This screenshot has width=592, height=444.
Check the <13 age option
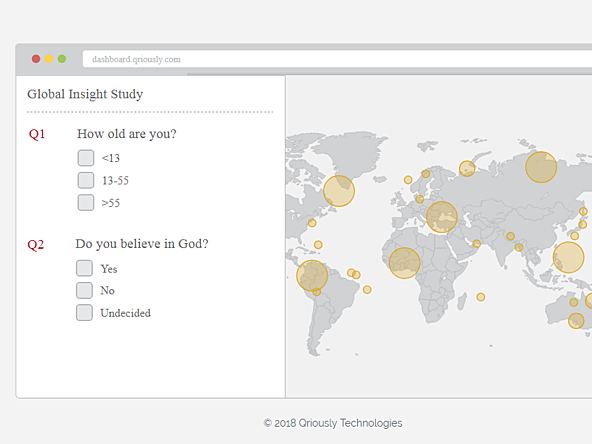click(x=86, y=158)
